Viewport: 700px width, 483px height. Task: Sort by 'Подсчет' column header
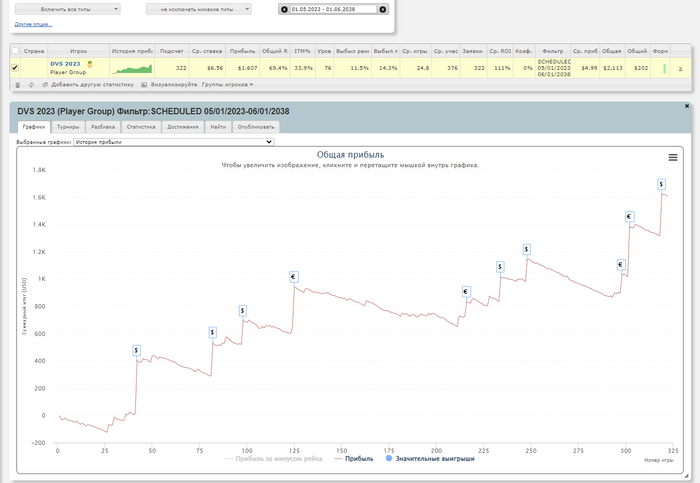click(x=171, y=51)
